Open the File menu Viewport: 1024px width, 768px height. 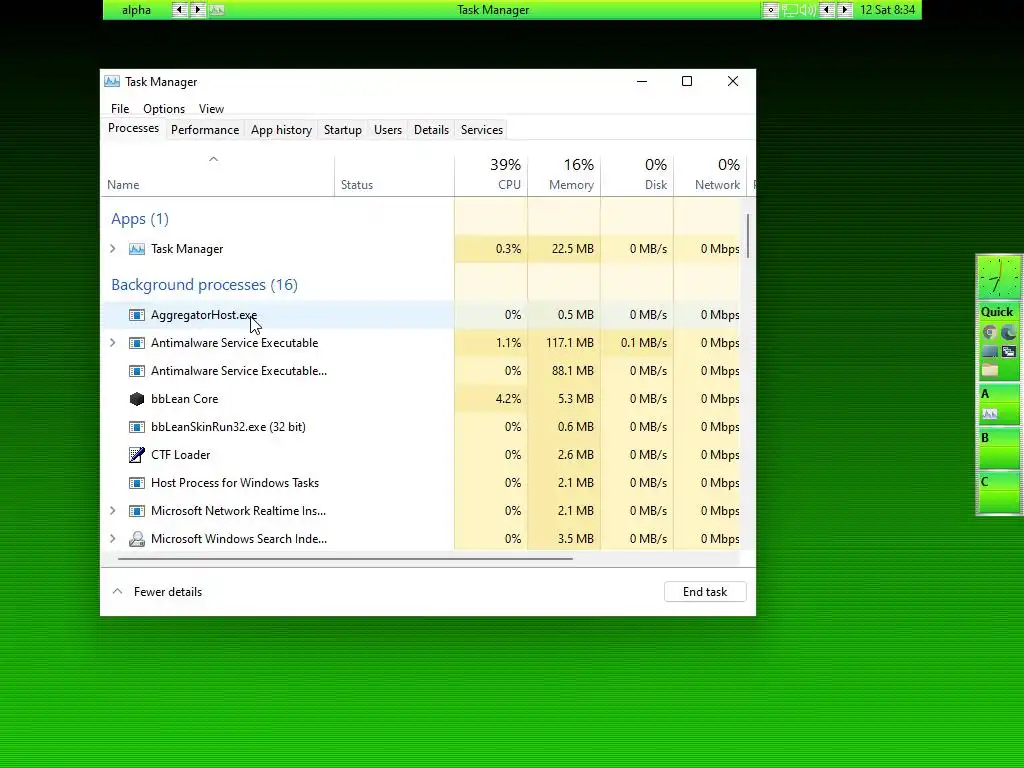pyautogui.click(x=120, y=109)
